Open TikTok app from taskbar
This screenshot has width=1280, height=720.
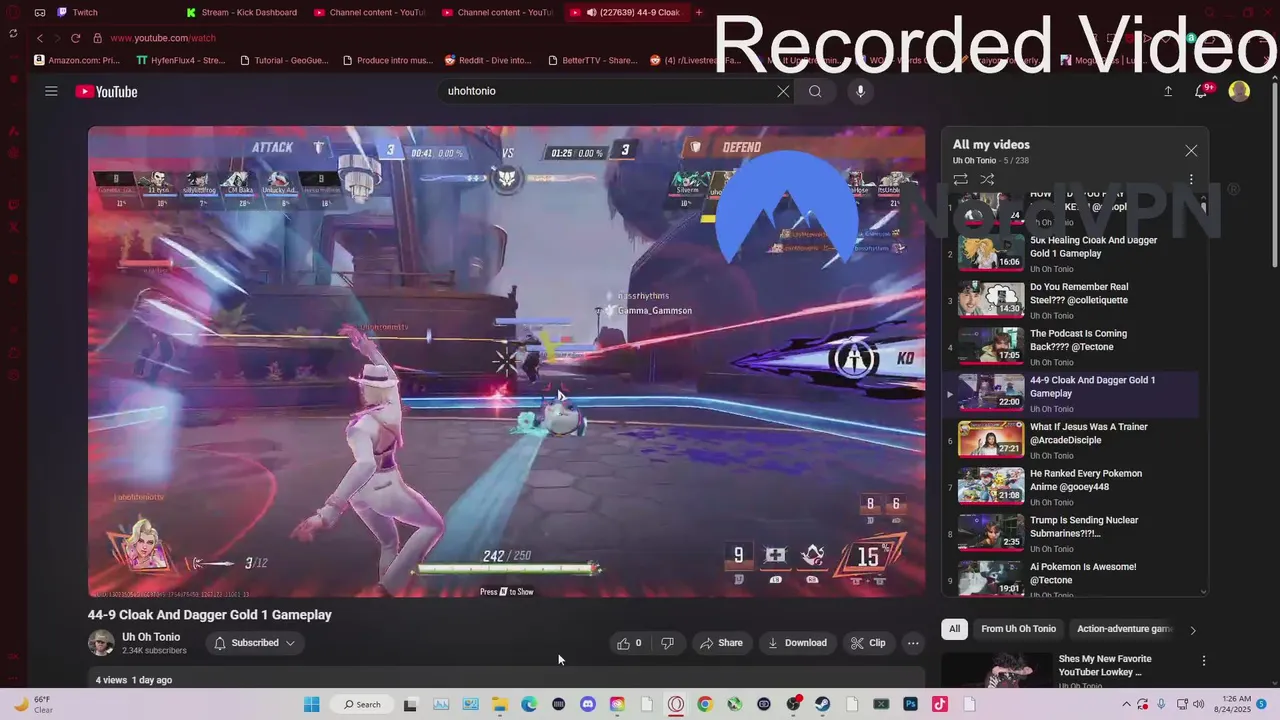pos(939,704)
